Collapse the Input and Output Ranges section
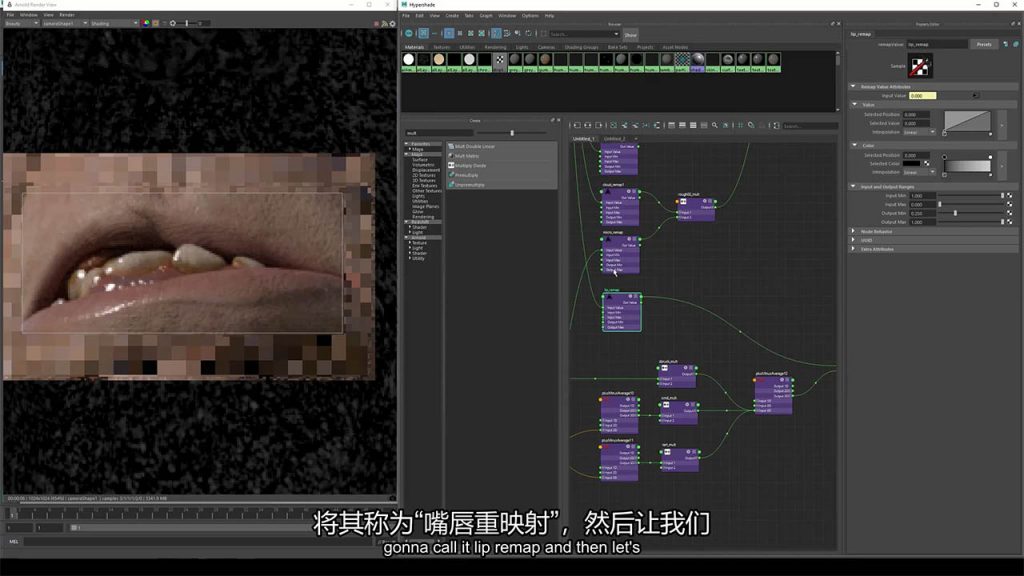 point(853,187)
